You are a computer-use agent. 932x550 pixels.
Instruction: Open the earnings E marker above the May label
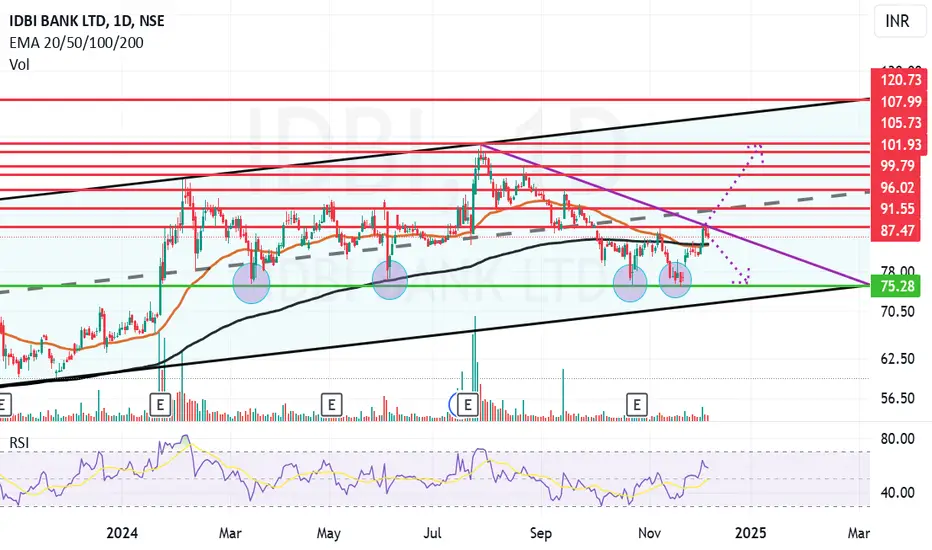pos(331,405)
